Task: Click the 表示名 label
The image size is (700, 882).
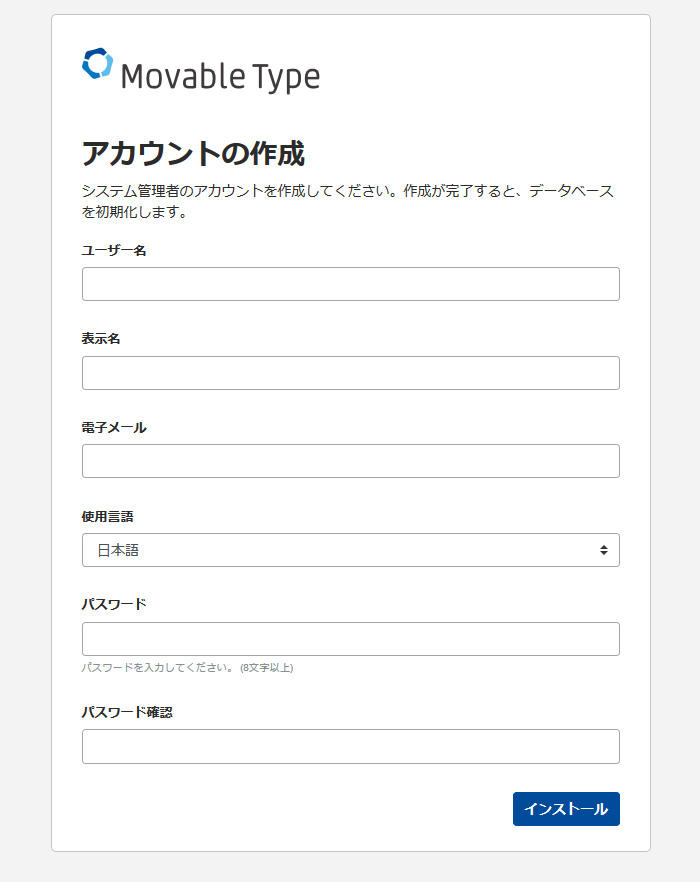Action: 101,339
